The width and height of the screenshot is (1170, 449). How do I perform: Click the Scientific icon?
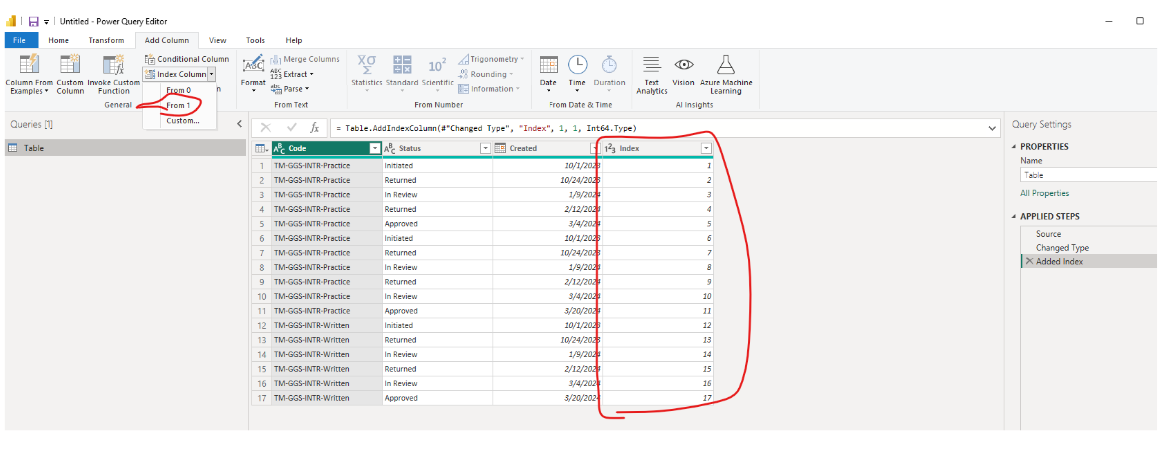pyautogui.click(x=437, y=64)
